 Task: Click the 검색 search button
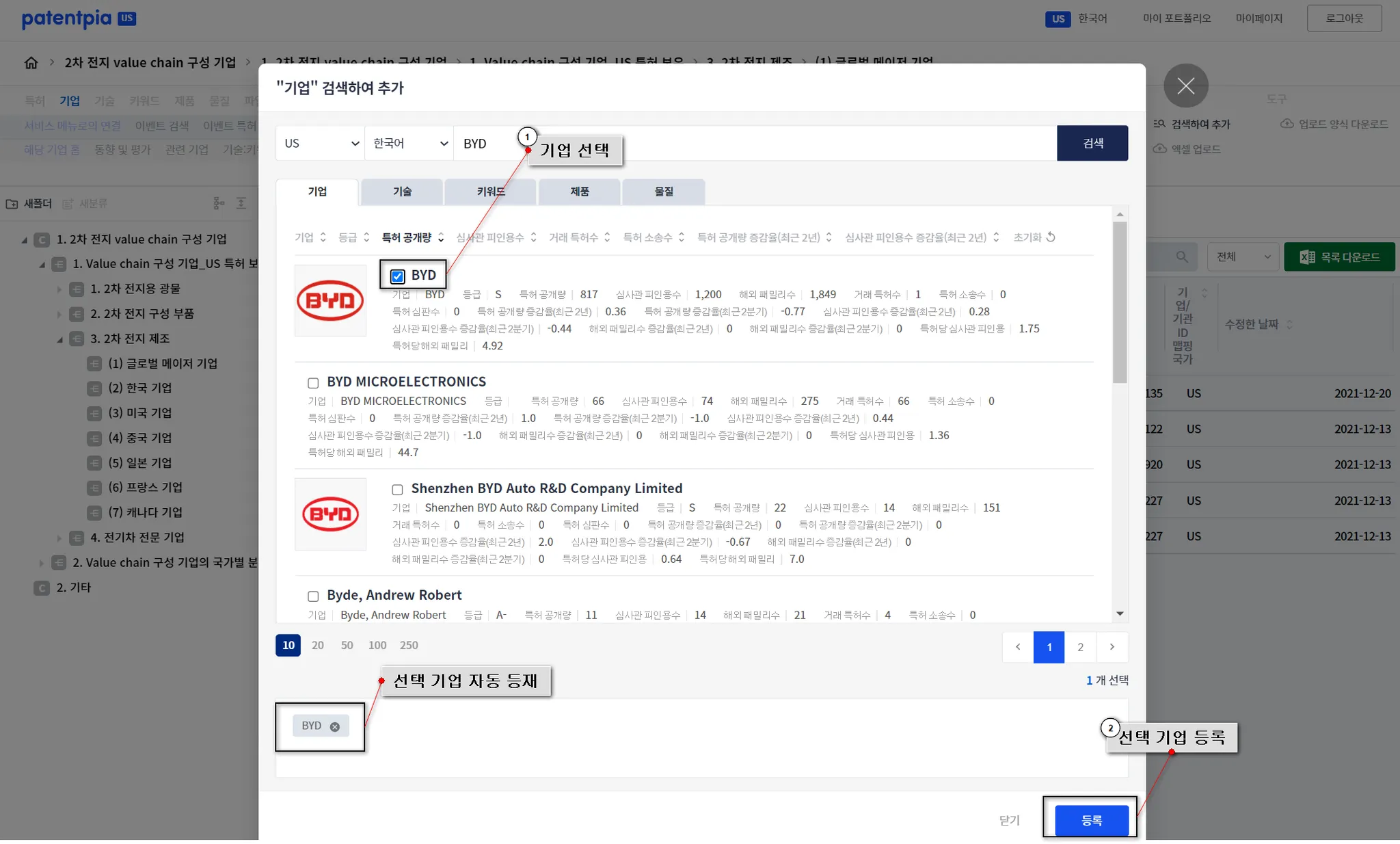pos(1092,143)
